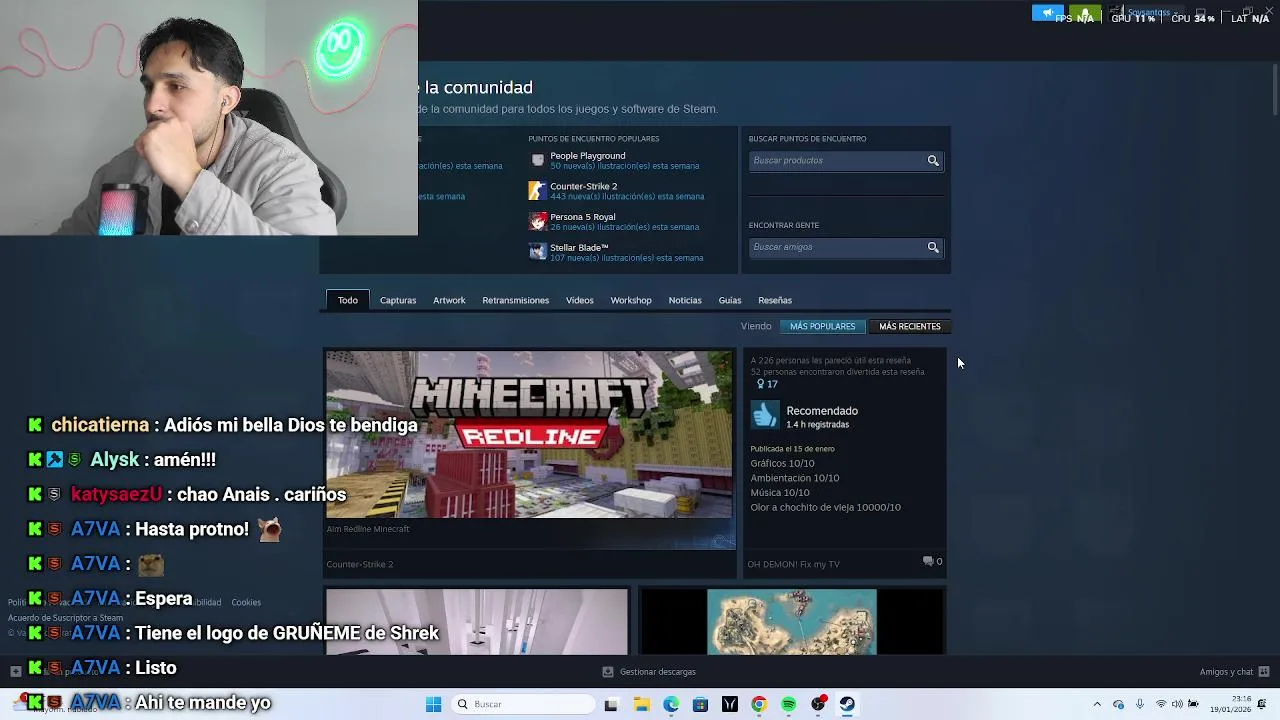Screen dimensions: 1280x720
Task: Click Gestionar descargas link
Action: coord(658,672)
